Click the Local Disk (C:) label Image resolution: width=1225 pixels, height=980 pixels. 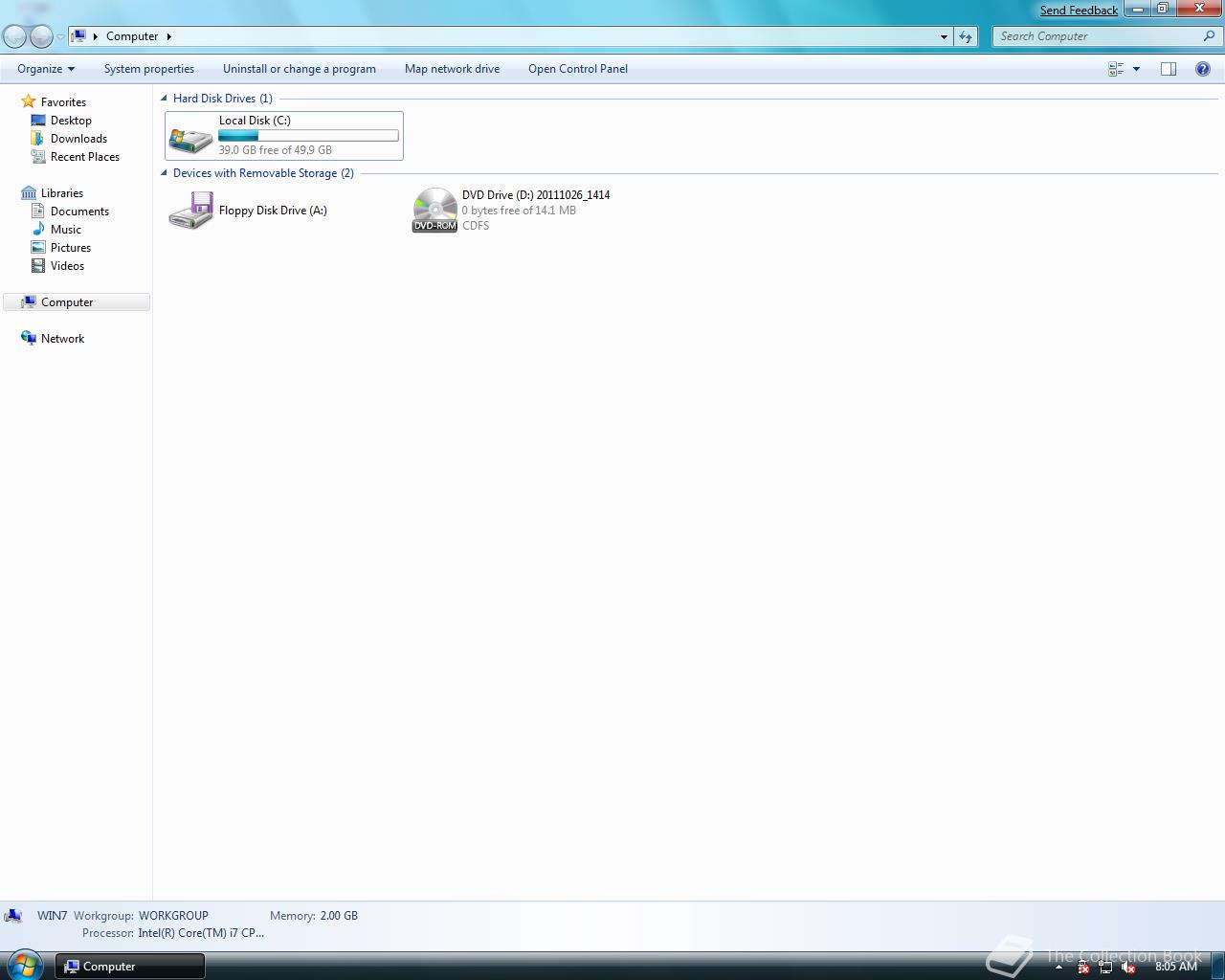(255, 121)
